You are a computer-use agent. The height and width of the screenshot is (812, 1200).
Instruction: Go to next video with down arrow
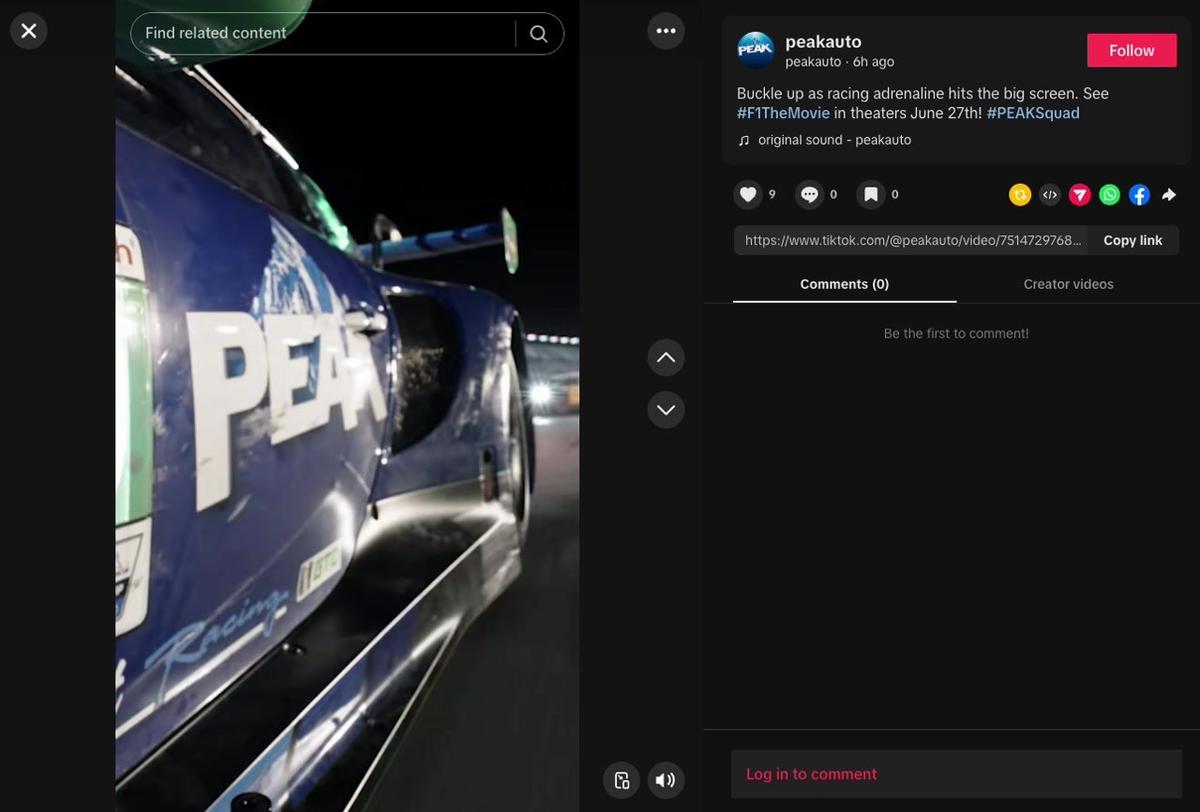click(666, 410)
